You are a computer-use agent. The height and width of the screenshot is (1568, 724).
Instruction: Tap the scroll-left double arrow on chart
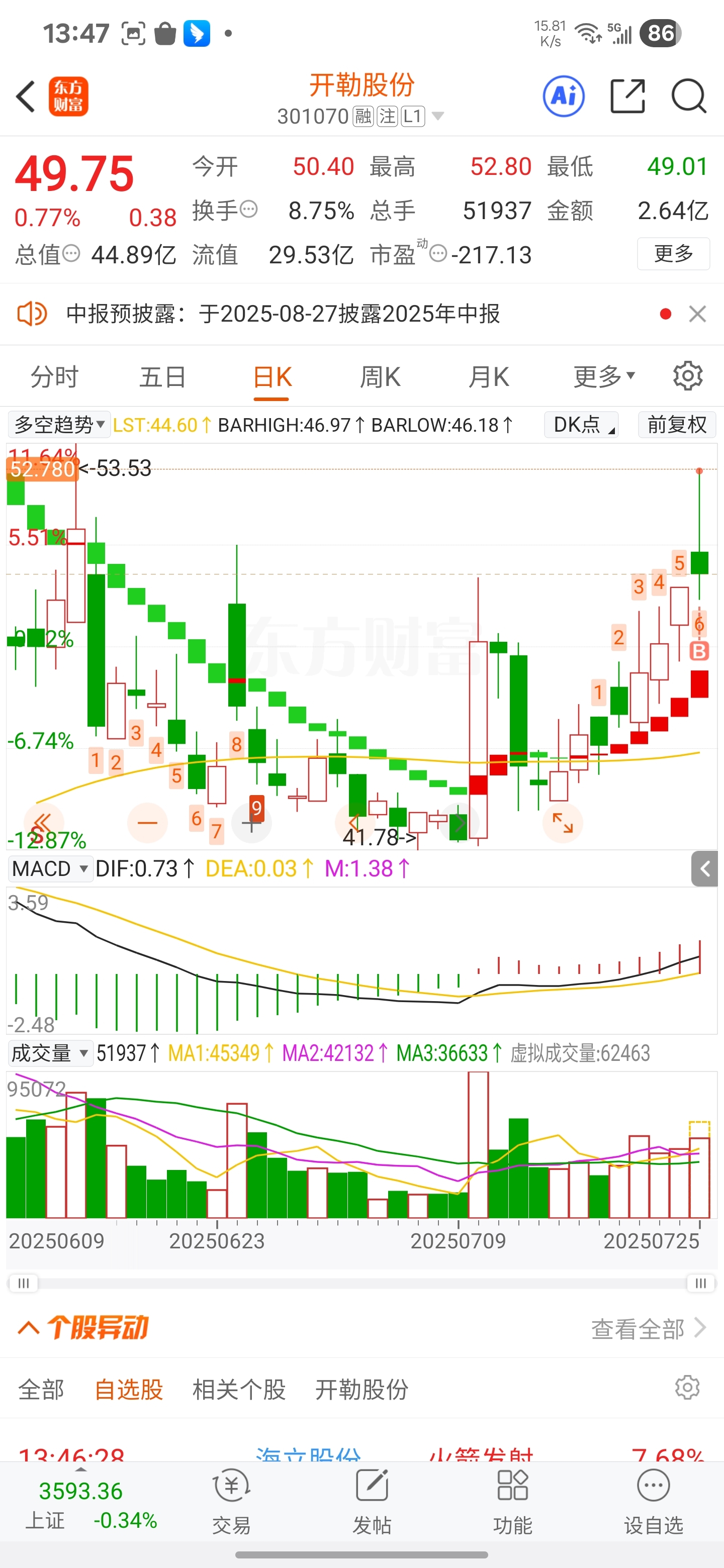click(x=43, y=823)
